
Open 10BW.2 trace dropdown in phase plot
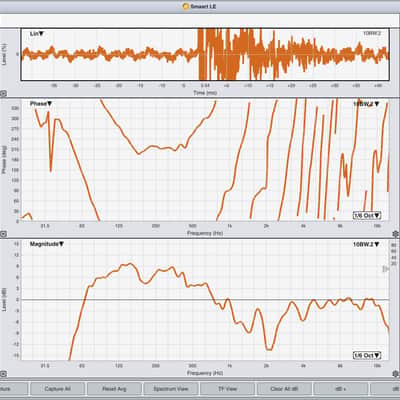tap(366, 104)
